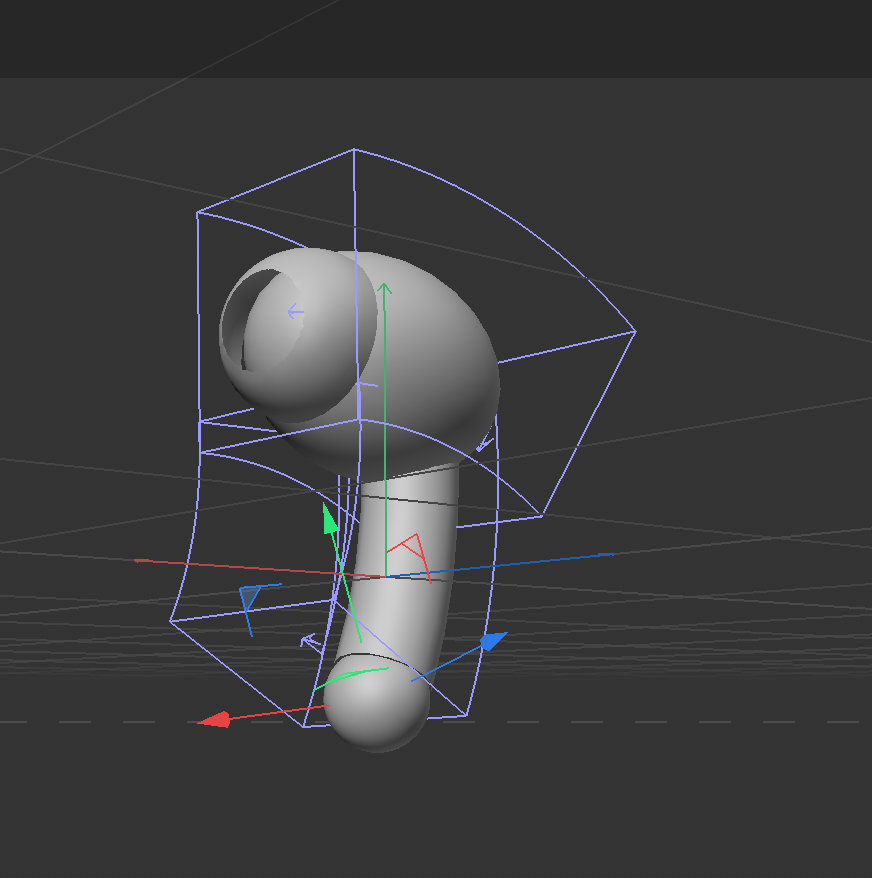Click the blue flag-shaped deformer handle
Screen dimensions: 872x878
(249, 598)
